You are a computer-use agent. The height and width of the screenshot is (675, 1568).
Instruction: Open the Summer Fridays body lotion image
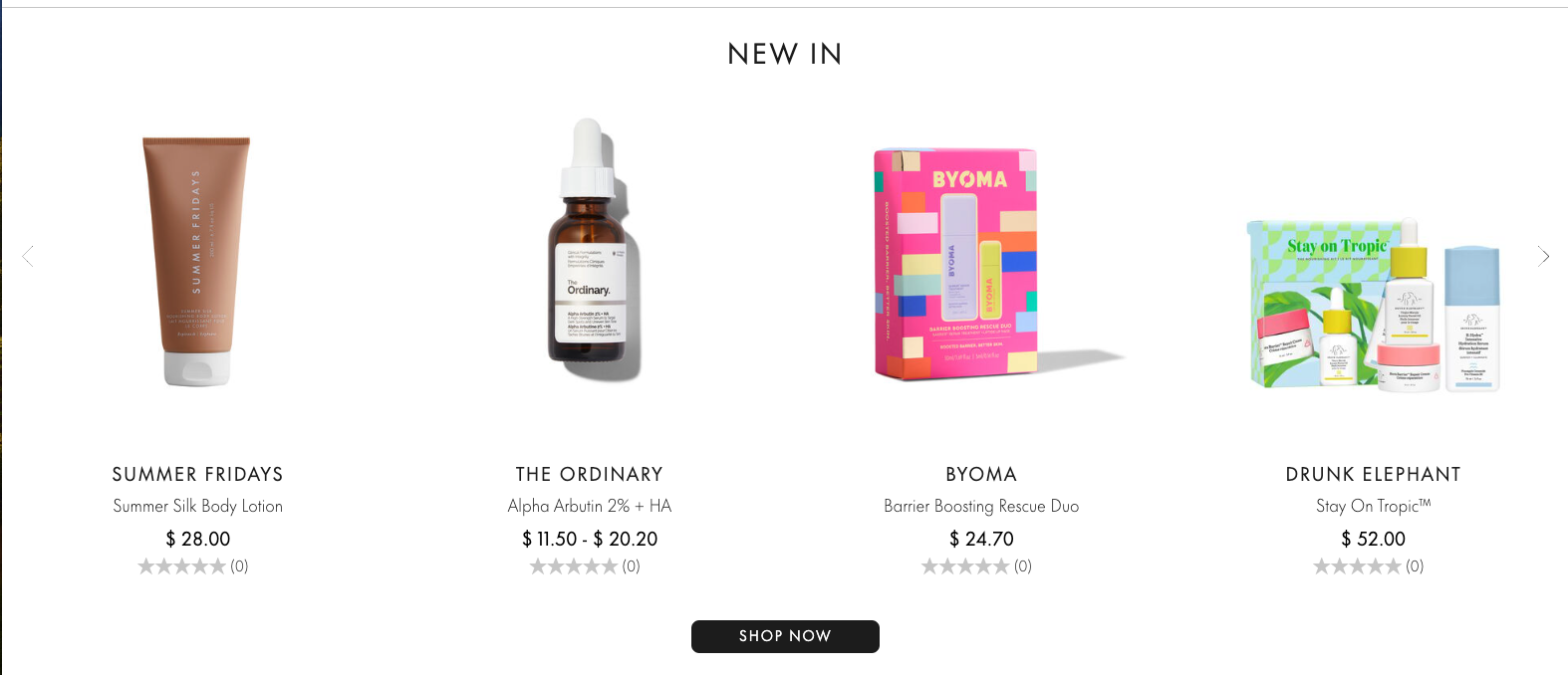pos(197,261)
